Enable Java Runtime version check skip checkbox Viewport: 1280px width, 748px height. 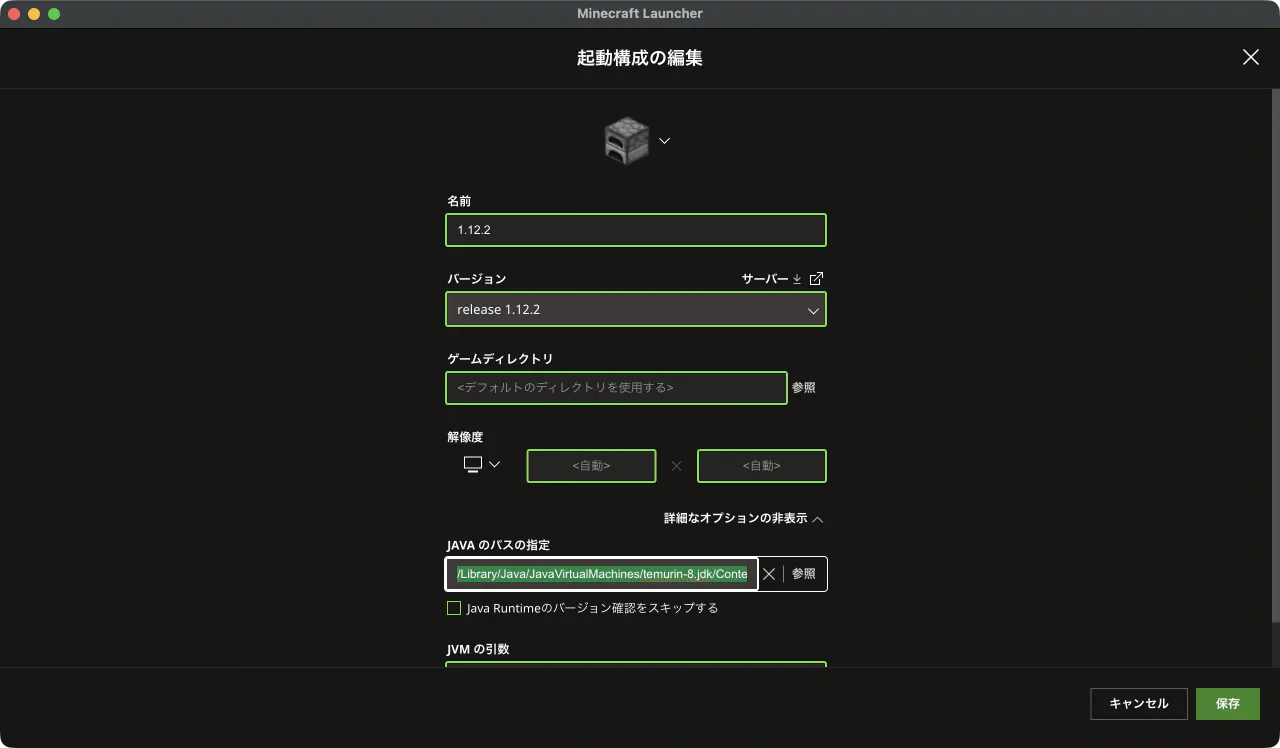[x=454, y=608]
